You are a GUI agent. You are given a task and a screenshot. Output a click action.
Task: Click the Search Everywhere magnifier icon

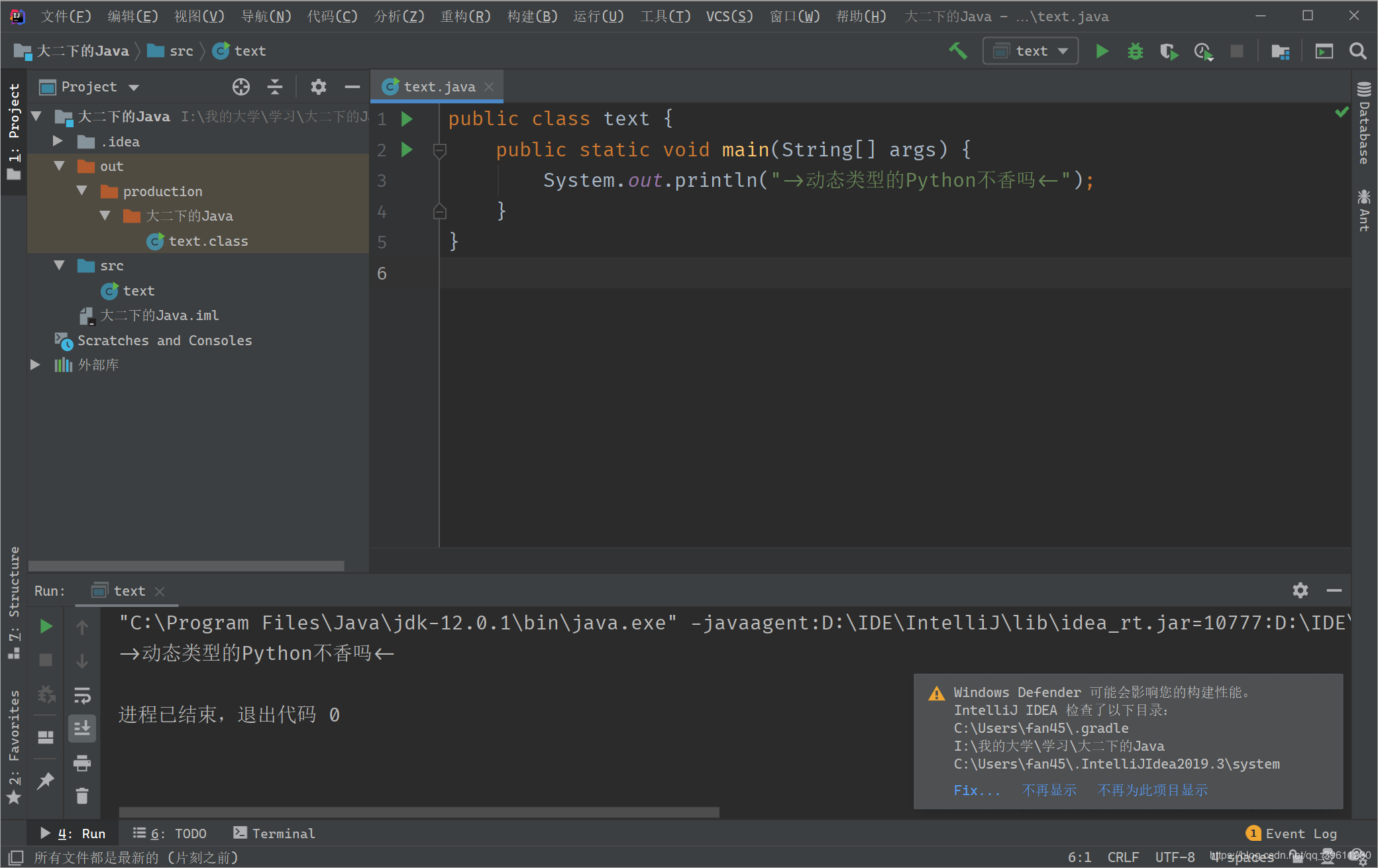tap(1357, 51)
